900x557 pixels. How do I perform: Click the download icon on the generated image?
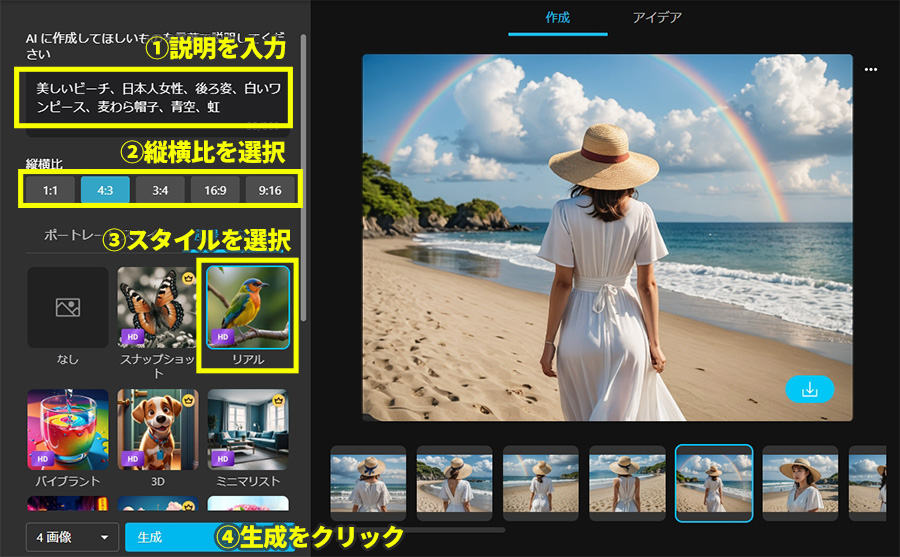[809, 389]
